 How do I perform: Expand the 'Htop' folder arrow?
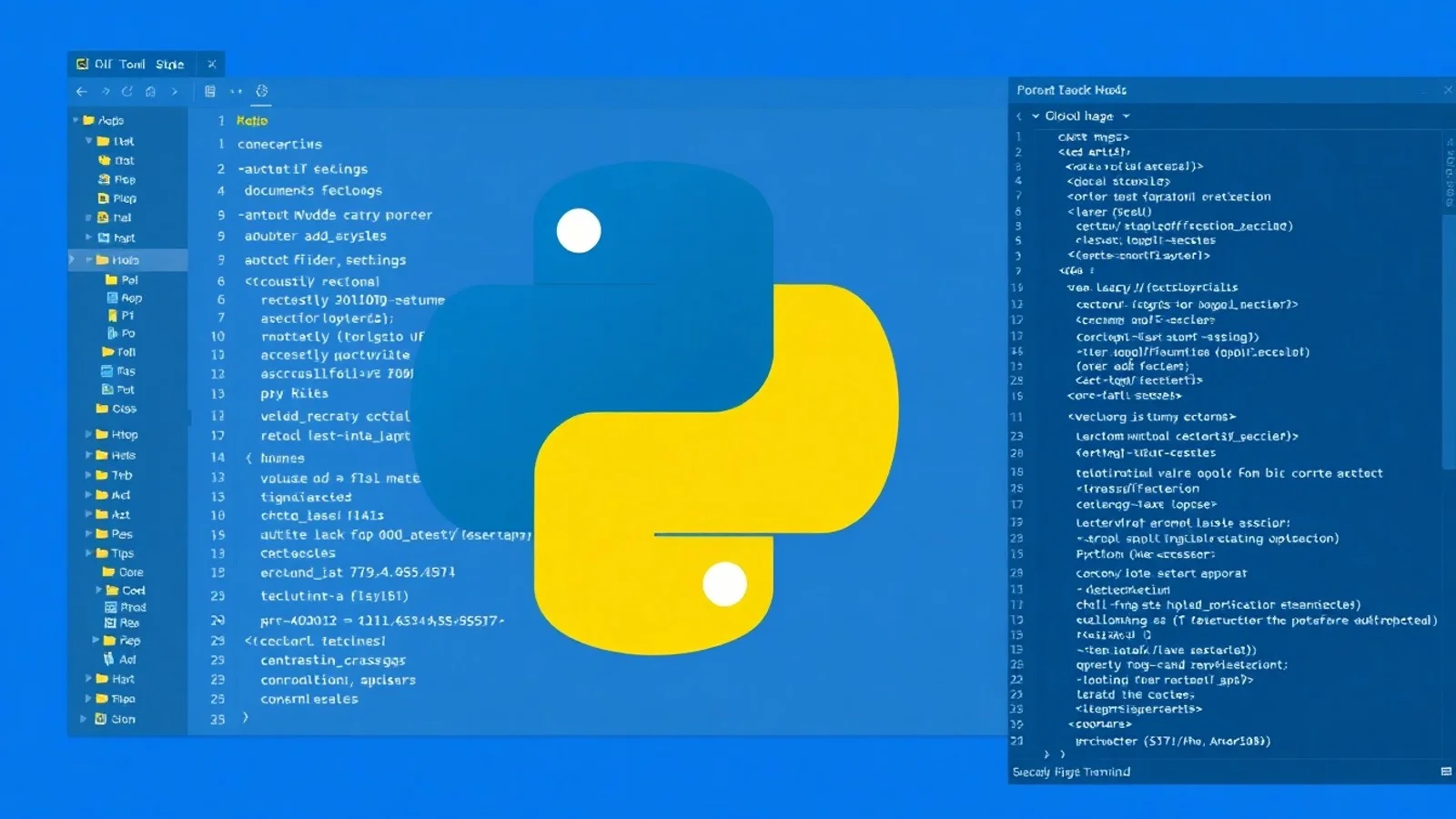click(89, 434)
